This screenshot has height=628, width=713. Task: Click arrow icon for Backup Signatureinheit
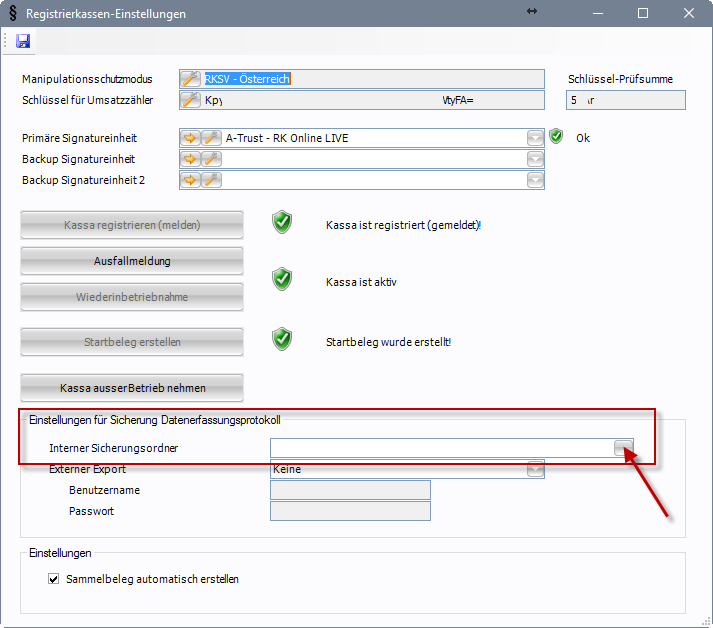pos(191,159)
